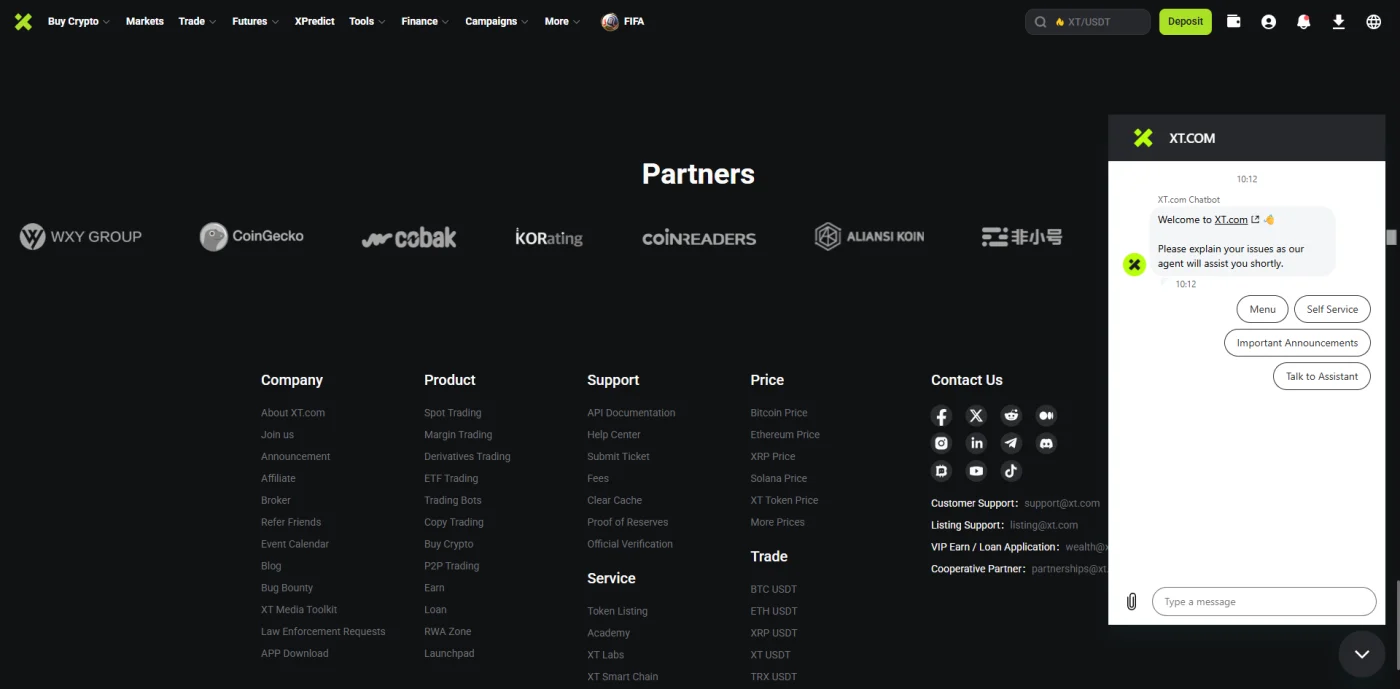Open the YouTube social icon

coord(976,471)
